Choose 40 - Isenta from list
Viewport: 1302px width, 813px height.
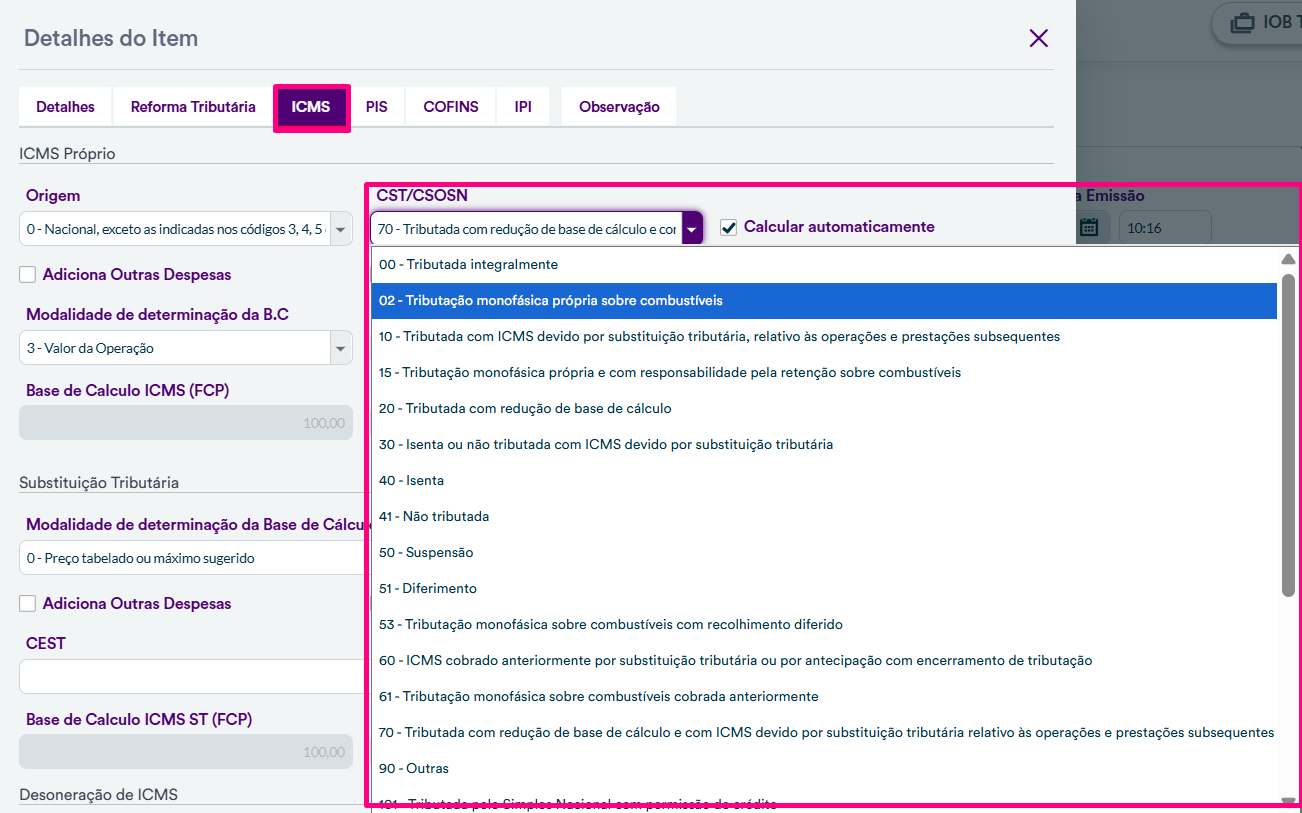(x=411, y=481)
